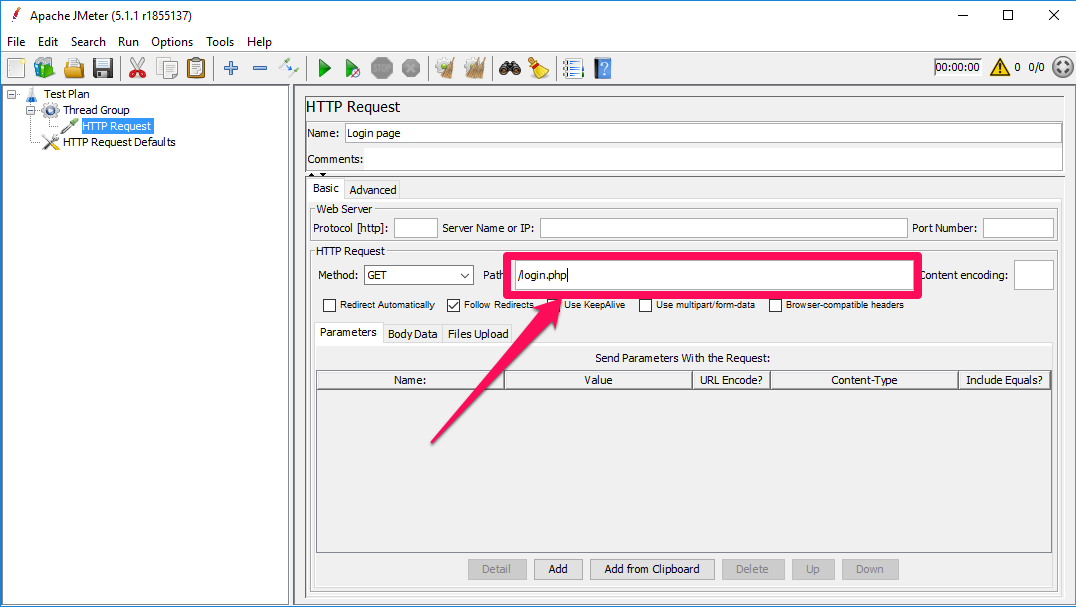Click the Port Number field
Screen dimensions: 1076x607
pyautogui.click(x=1018, y=228)
